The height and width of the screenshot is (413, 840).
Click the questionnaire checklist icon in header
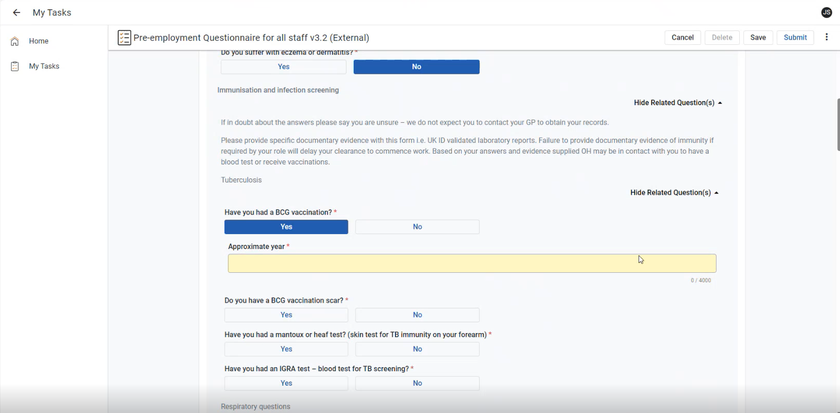coord(124,37)
